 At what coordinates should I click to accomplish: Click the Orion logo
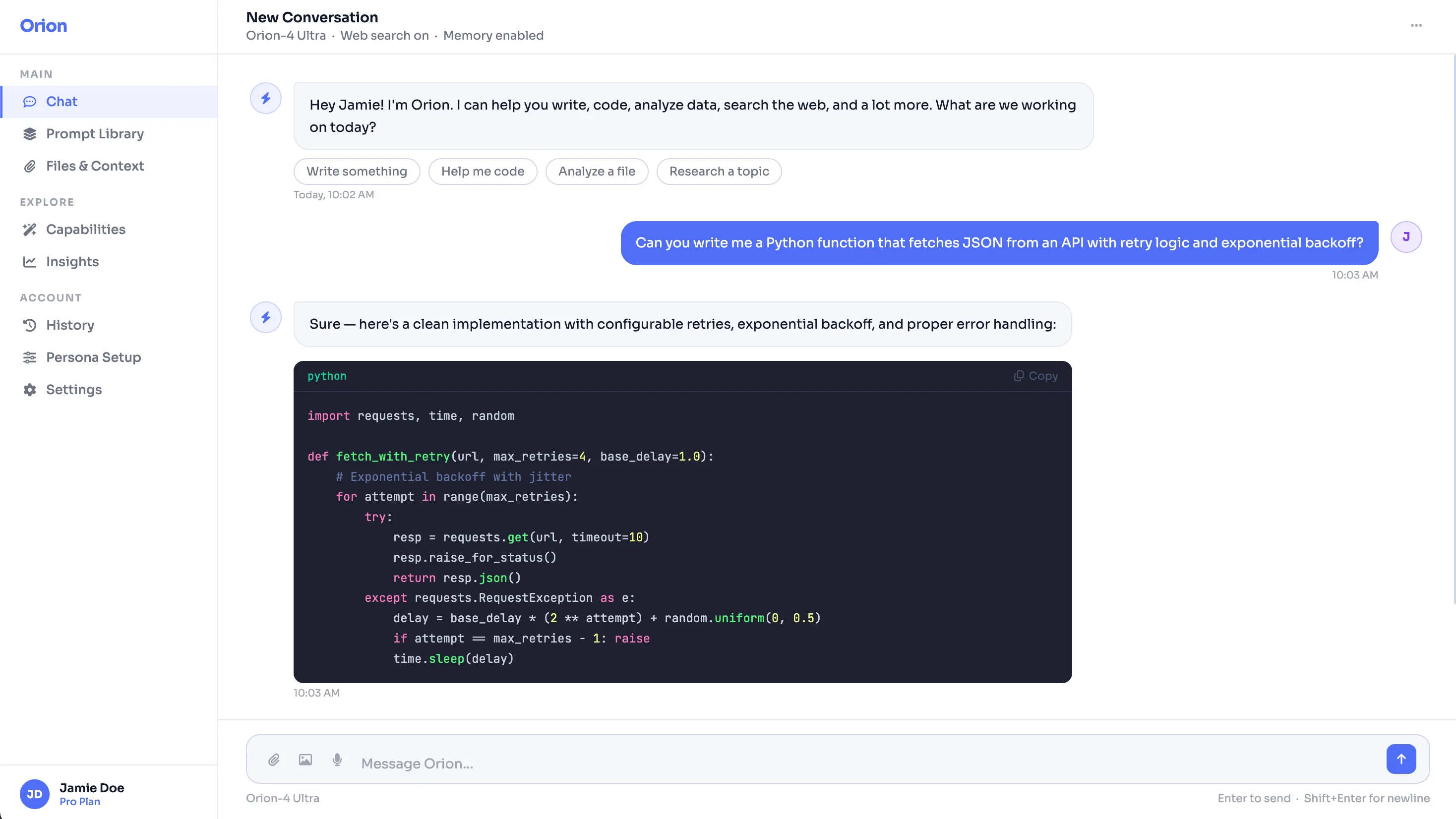[x=44, y=25]
